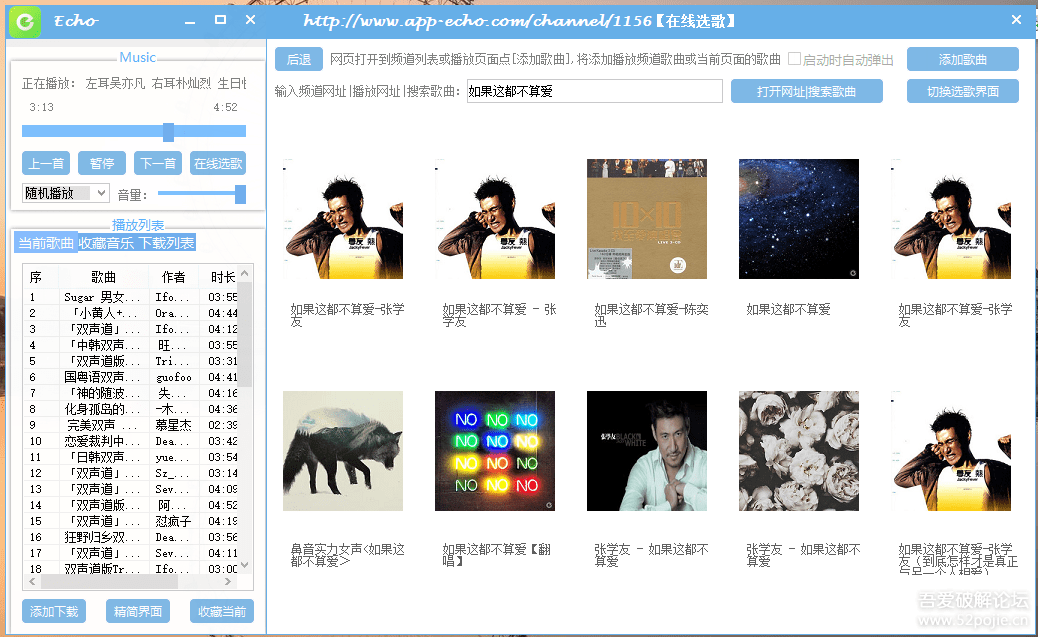Open the 下载列表 tab
This screenshot has width=1038, height=637.
point(166,243)
